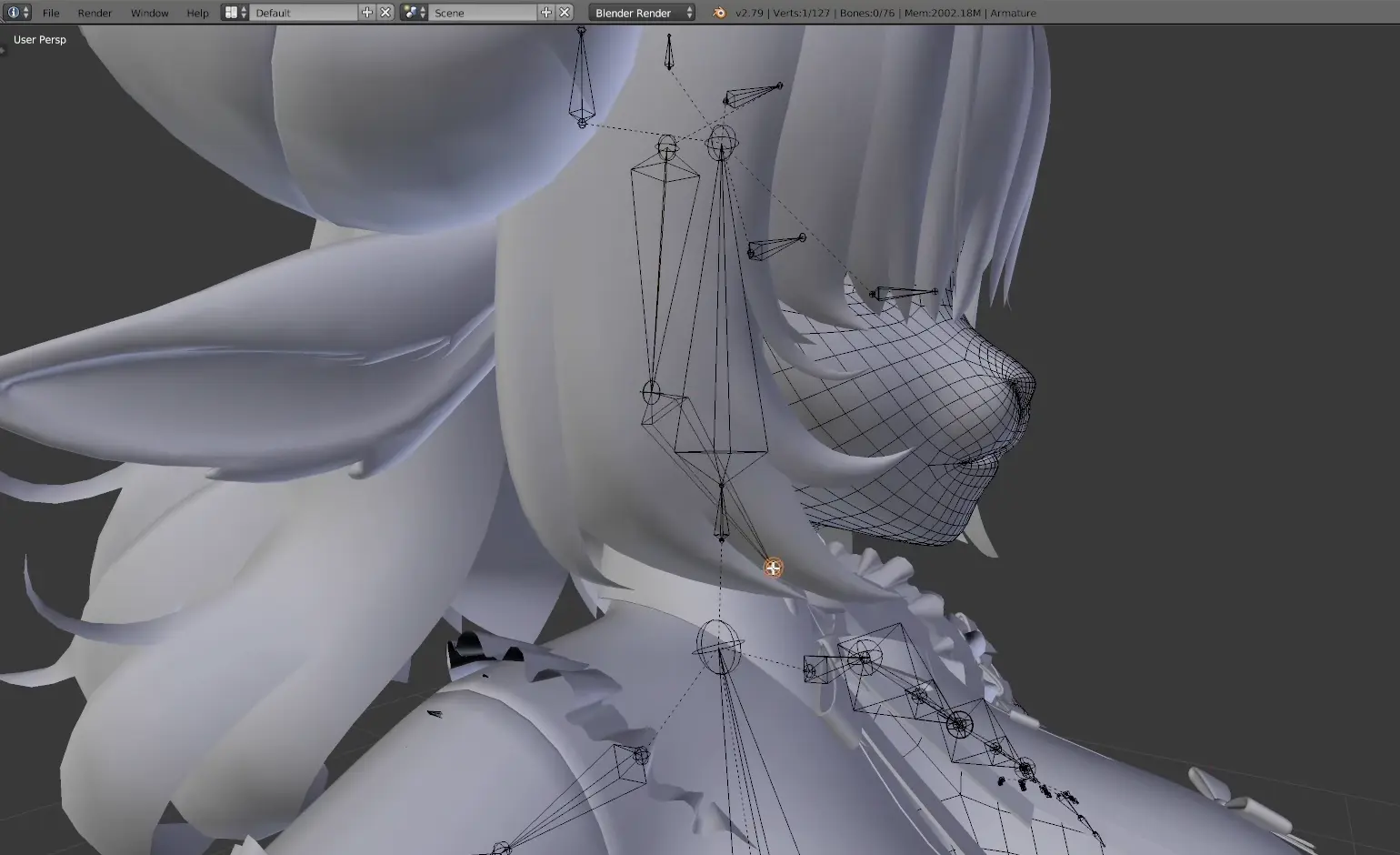This screenshot has height=855, width=1400.
Task: Open the Help menu
Action: pyautogui.click(x=197, y=13)
